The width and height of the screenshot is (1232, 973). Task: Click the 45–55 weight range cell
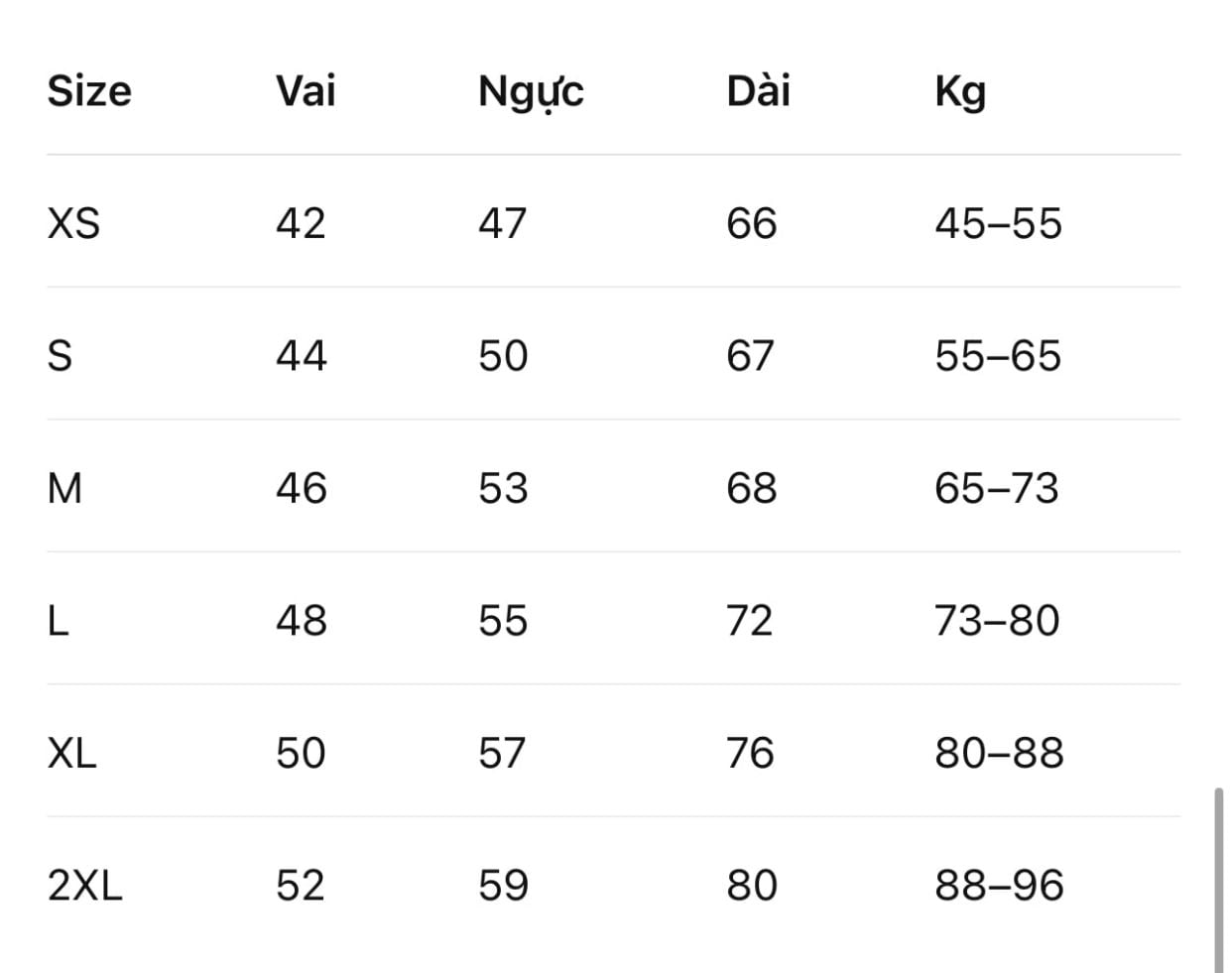point(998,223)
